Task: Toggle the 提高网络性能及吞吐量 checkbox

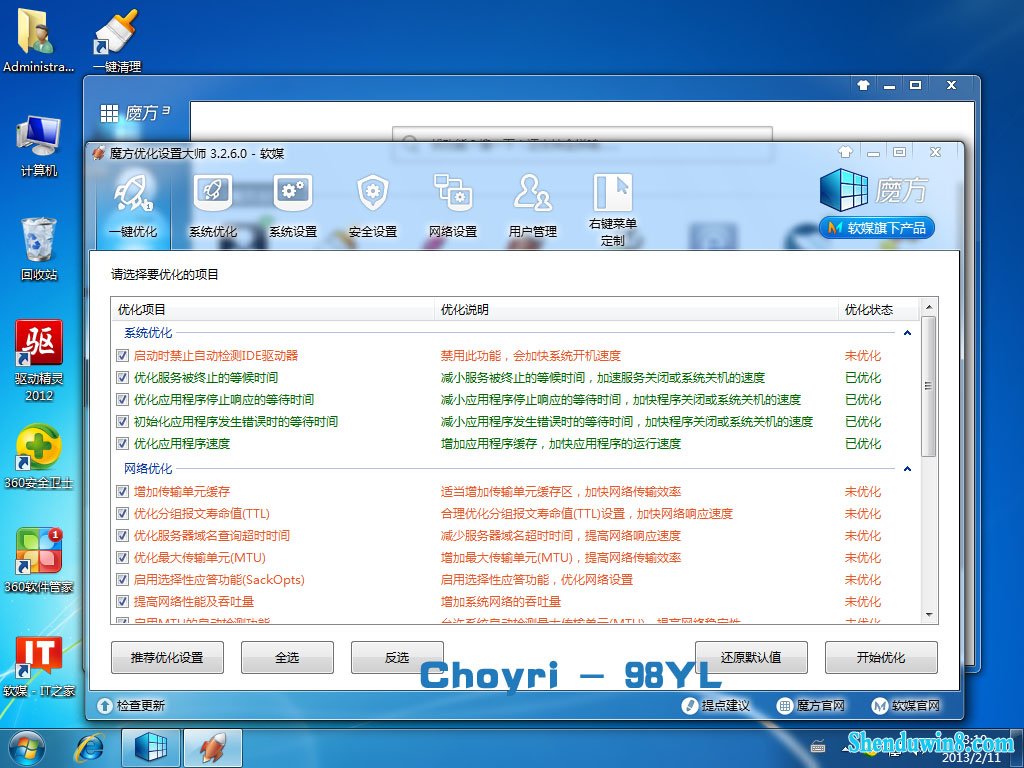Action: point(122,601)
